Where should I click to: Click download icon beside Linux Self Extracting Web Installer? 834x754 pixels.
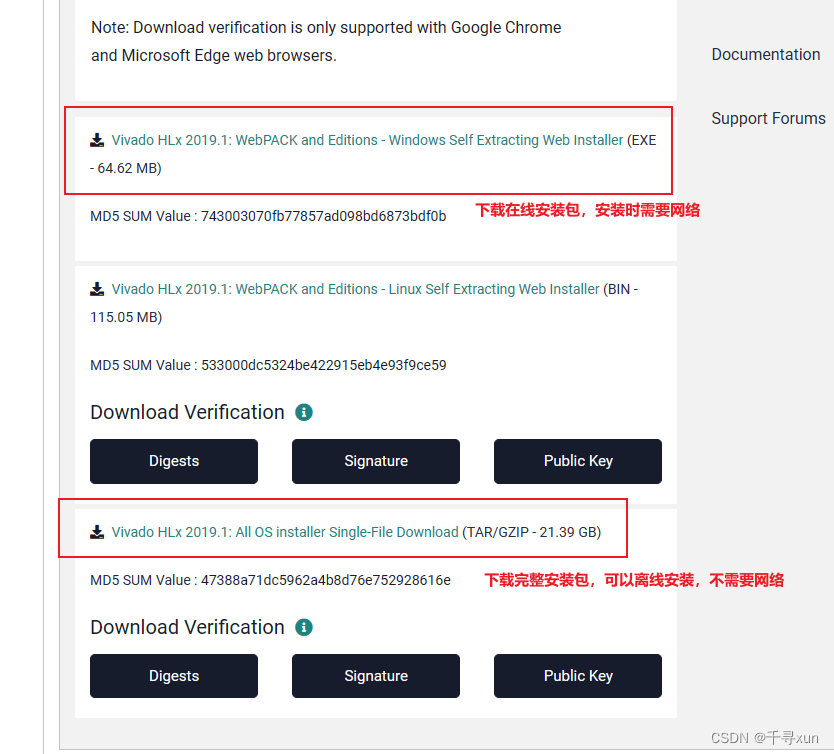(97, 289)
